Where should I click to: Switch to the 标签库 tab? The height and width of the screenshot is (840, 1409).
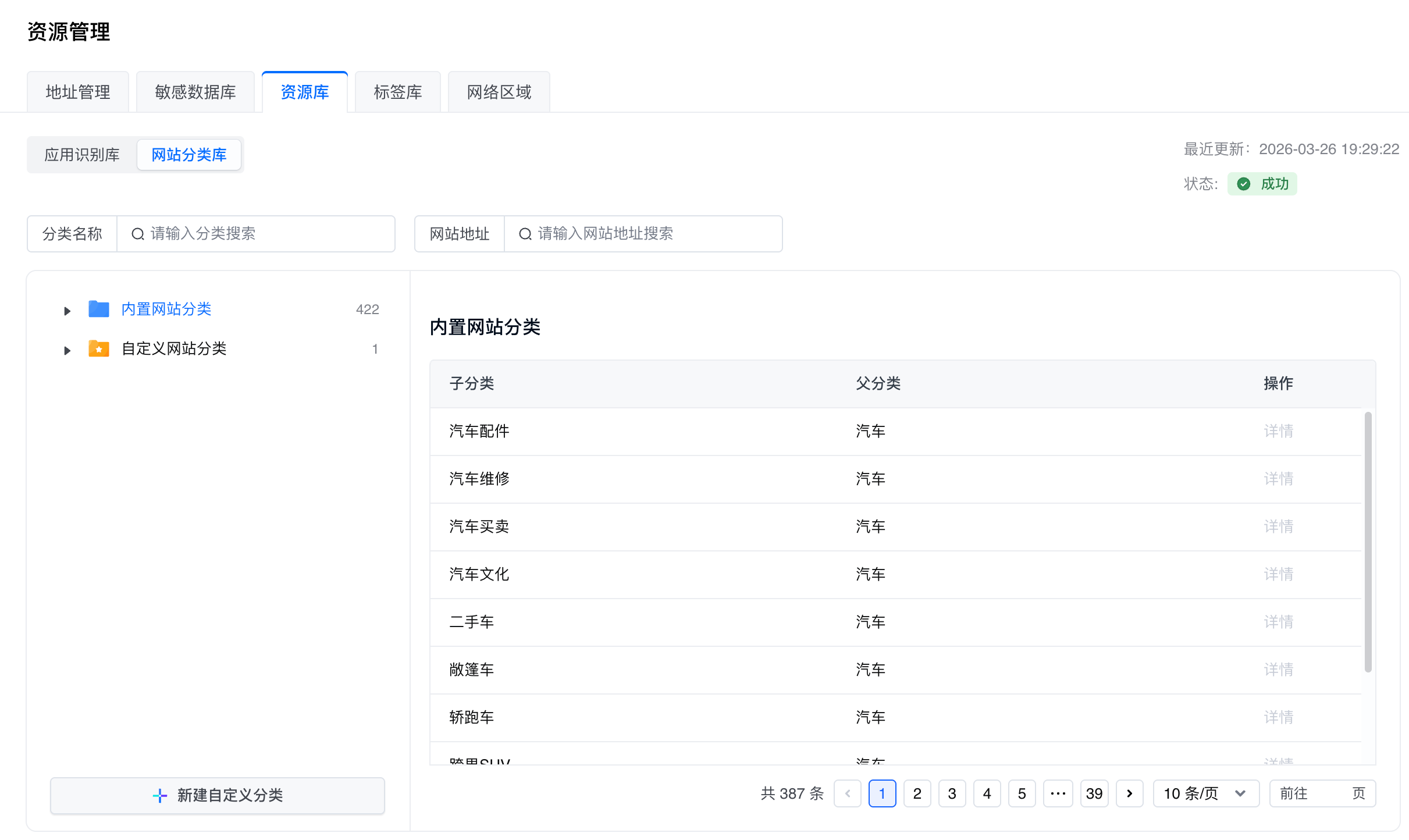coord(398,92)
